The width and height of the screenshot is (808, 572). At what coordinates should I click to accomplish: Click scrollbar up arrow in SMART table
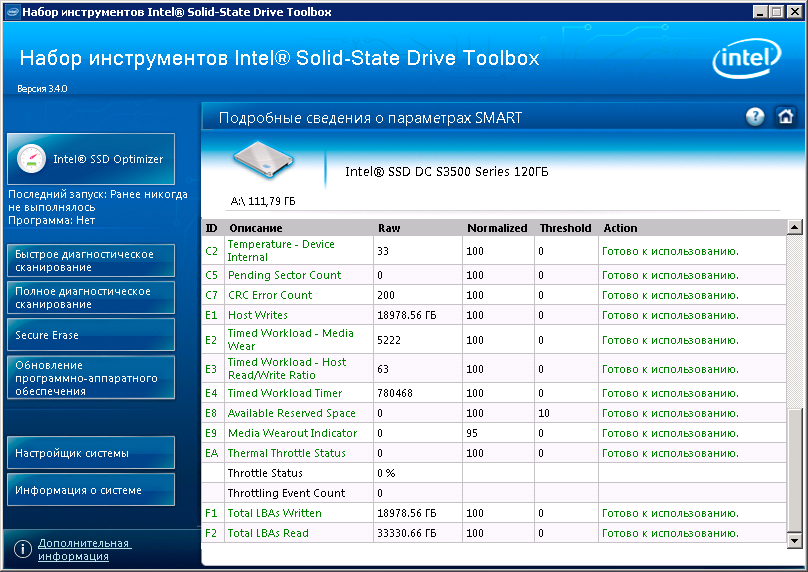(794, 227)
